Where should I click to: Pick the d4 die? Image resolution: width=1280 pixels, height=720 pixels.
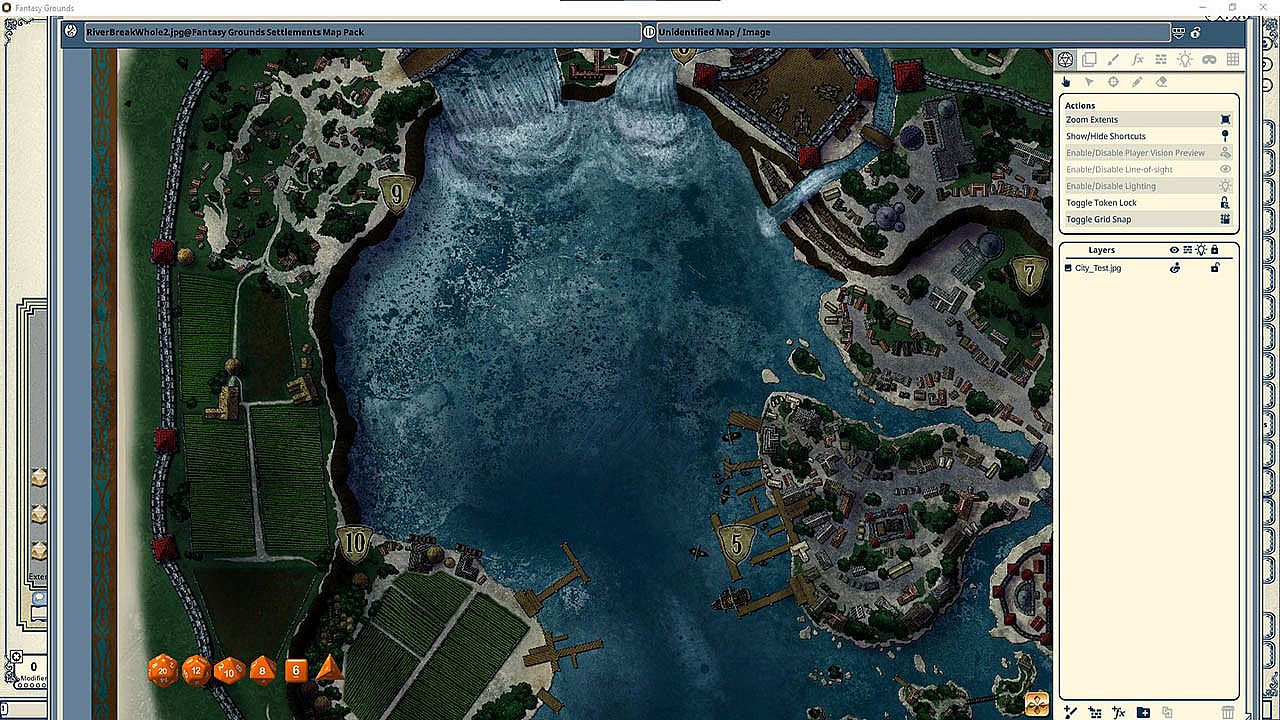pyautogui.click(x=329, y=668)
